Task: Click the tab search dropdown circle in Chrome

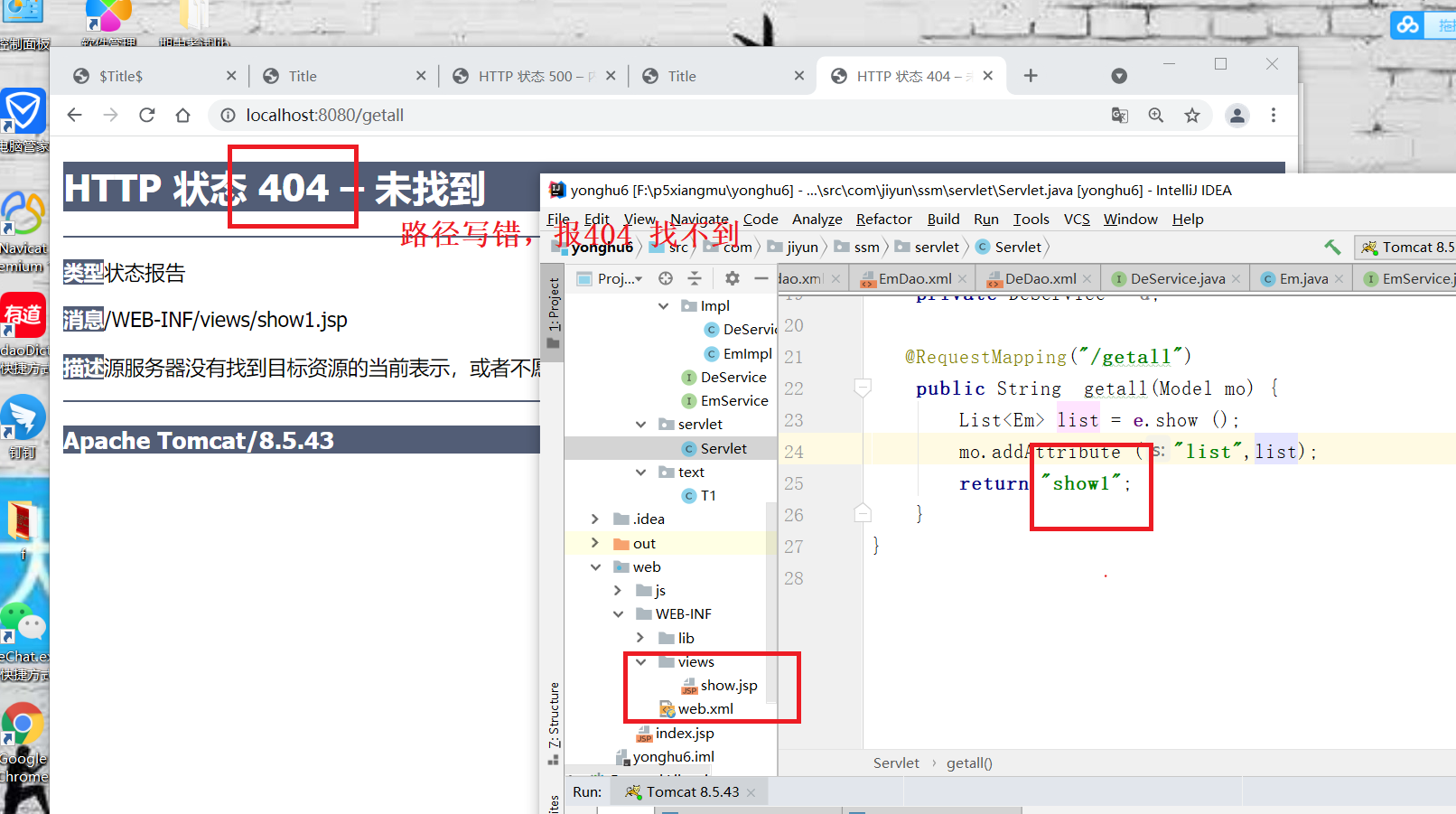Action: click(x=1119, y=76)
